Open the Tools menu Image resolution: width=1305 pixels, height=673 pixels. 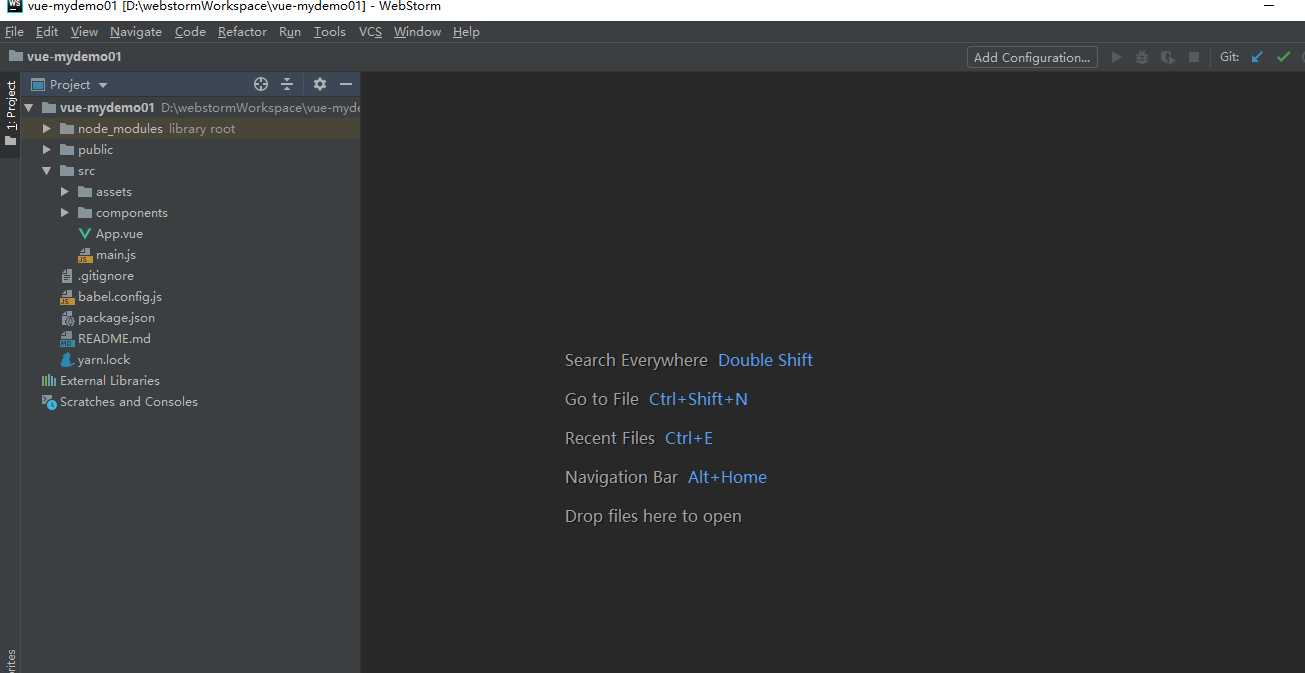329,32
